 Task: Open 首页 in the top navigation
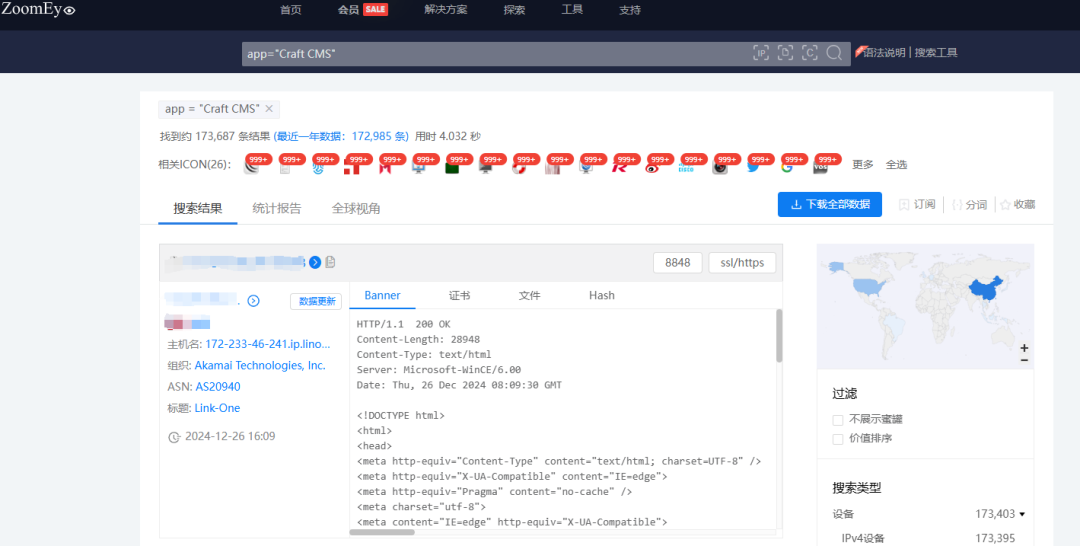click(291, 10)
